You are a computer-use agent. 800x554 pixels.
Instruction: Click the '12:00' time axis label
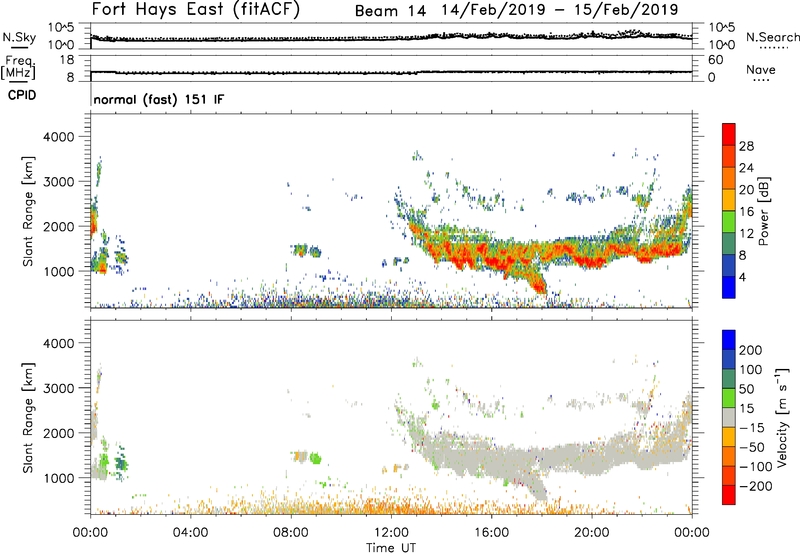391,533
